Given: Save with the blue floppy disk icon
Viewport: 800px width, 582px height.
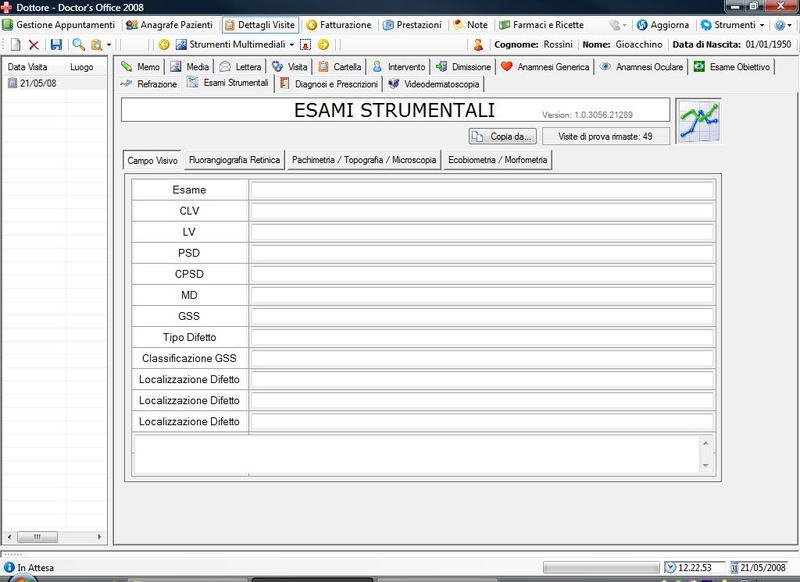Looking at the screenshot, I should pos(56,45).
